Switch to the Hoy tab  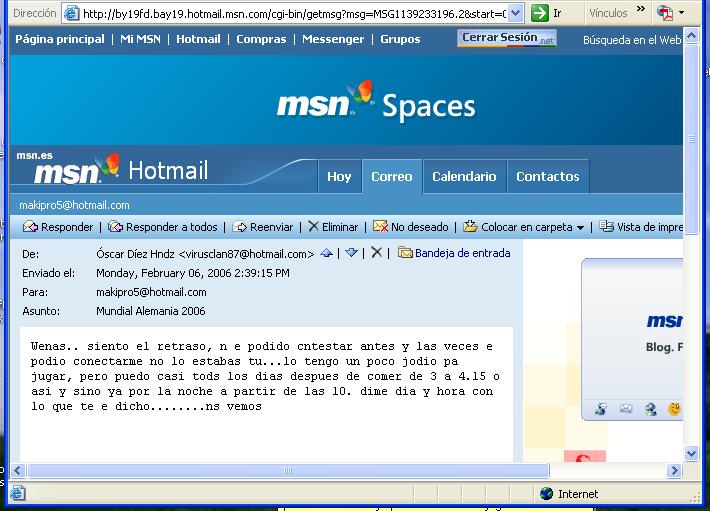coord(339,177)
